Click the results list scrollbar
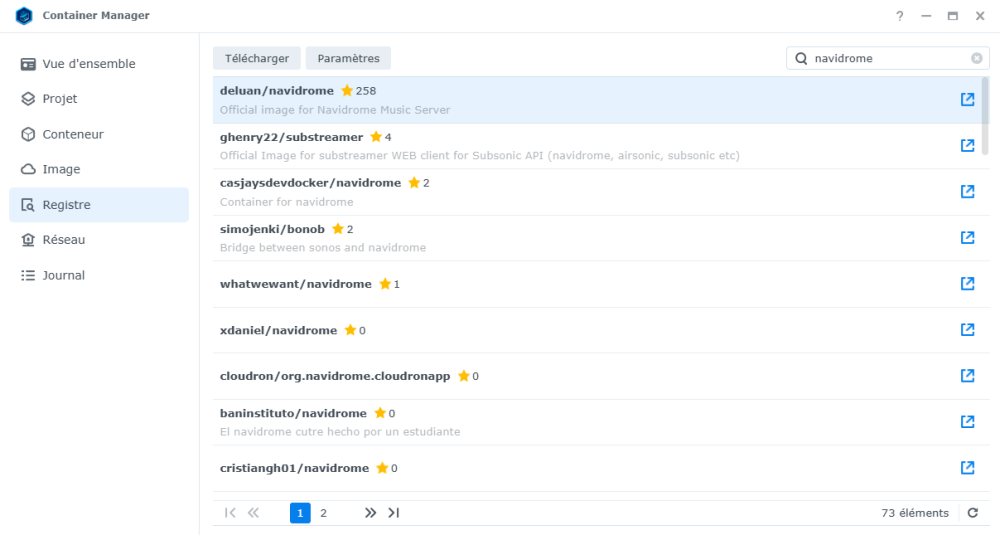Image resolution: width=1000 pixels, height=535 pixels. [x=985, y=116]
